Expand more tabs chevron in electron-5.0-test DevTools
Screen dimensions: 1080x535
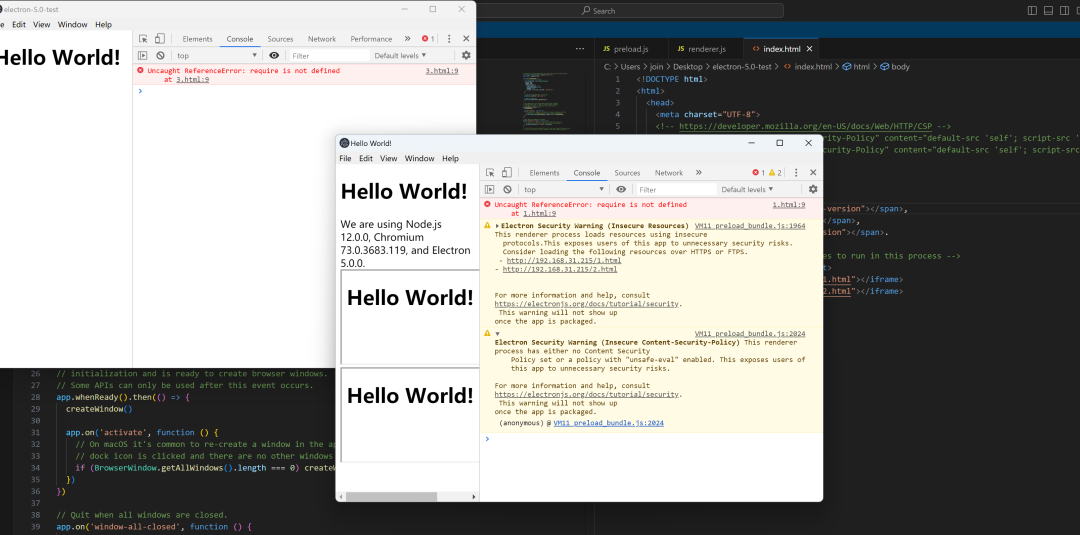coord(407,39)
